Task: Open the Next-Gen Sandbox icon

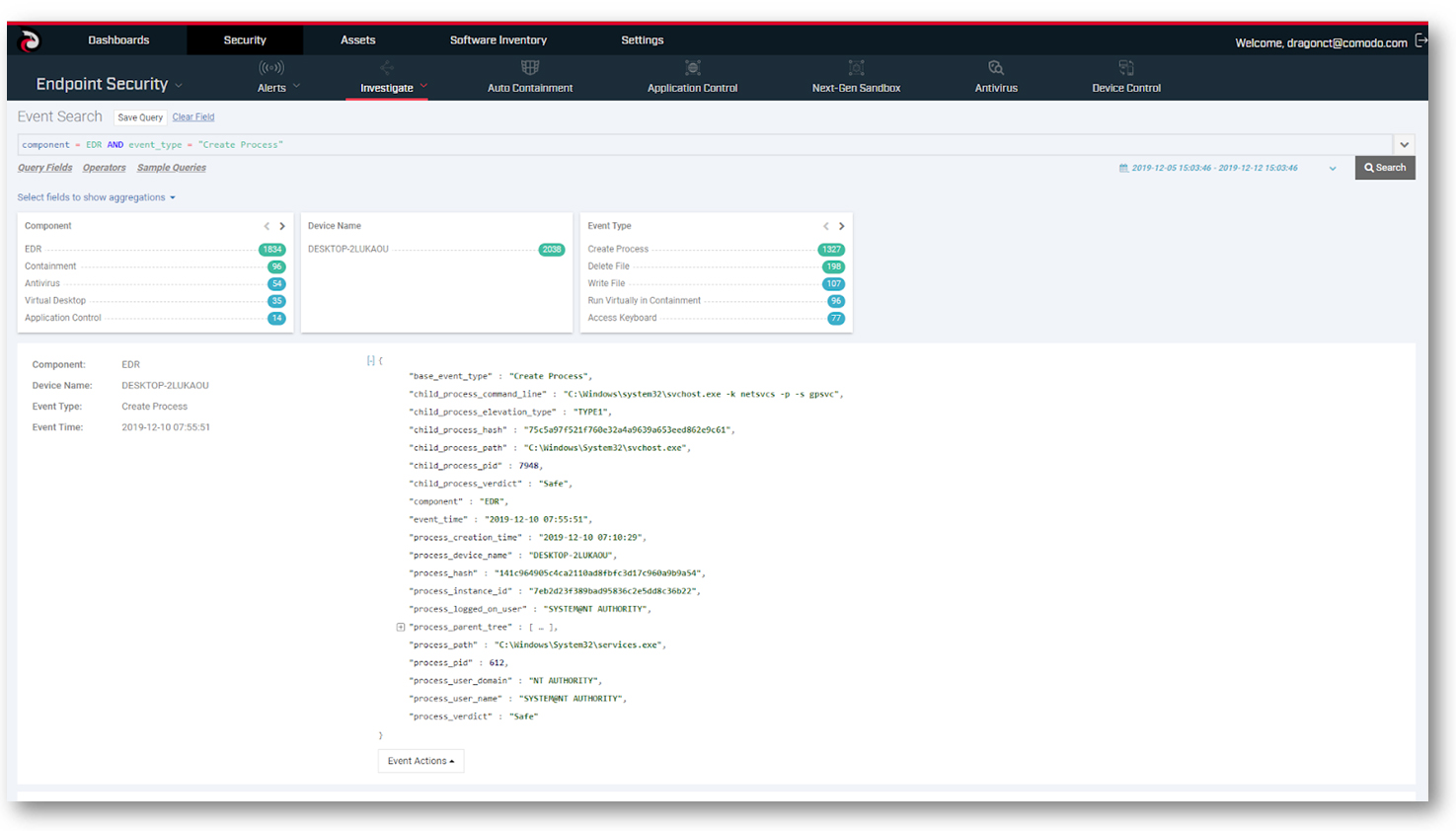Action: pyautogui.click(x=856, y=67)
